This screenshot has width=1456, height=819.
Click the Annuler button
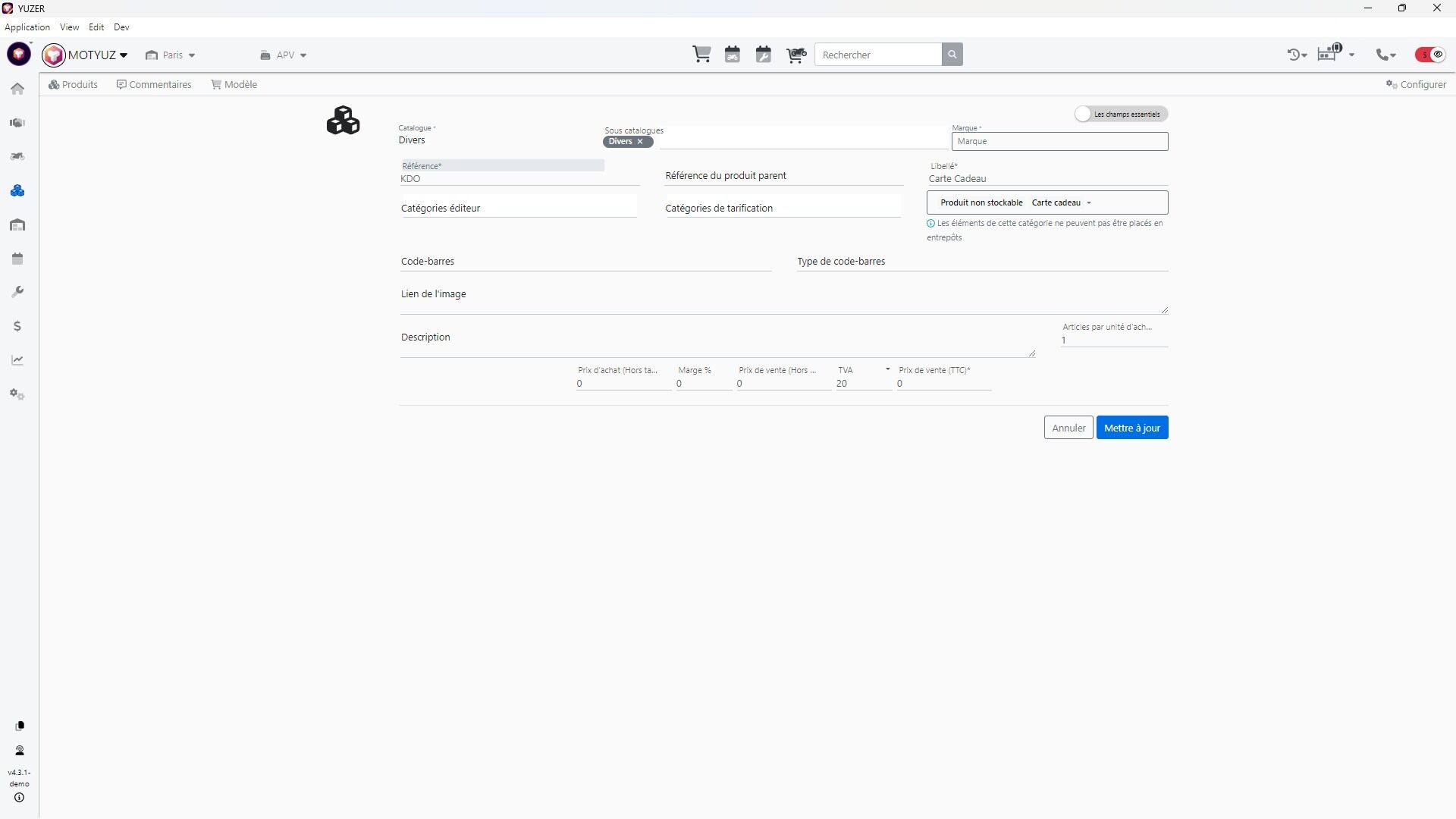pos(1068,428)
